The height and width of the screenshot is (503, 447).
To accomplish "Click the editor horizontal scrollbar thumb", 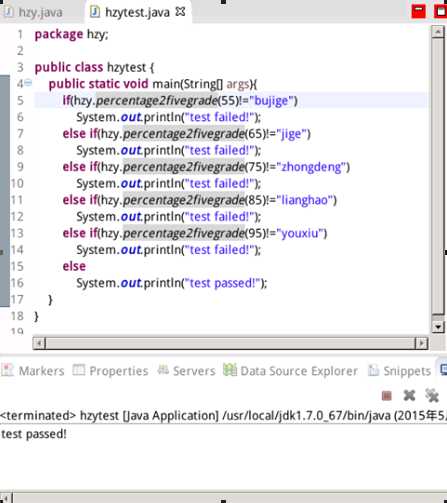I will pos(230,343).
